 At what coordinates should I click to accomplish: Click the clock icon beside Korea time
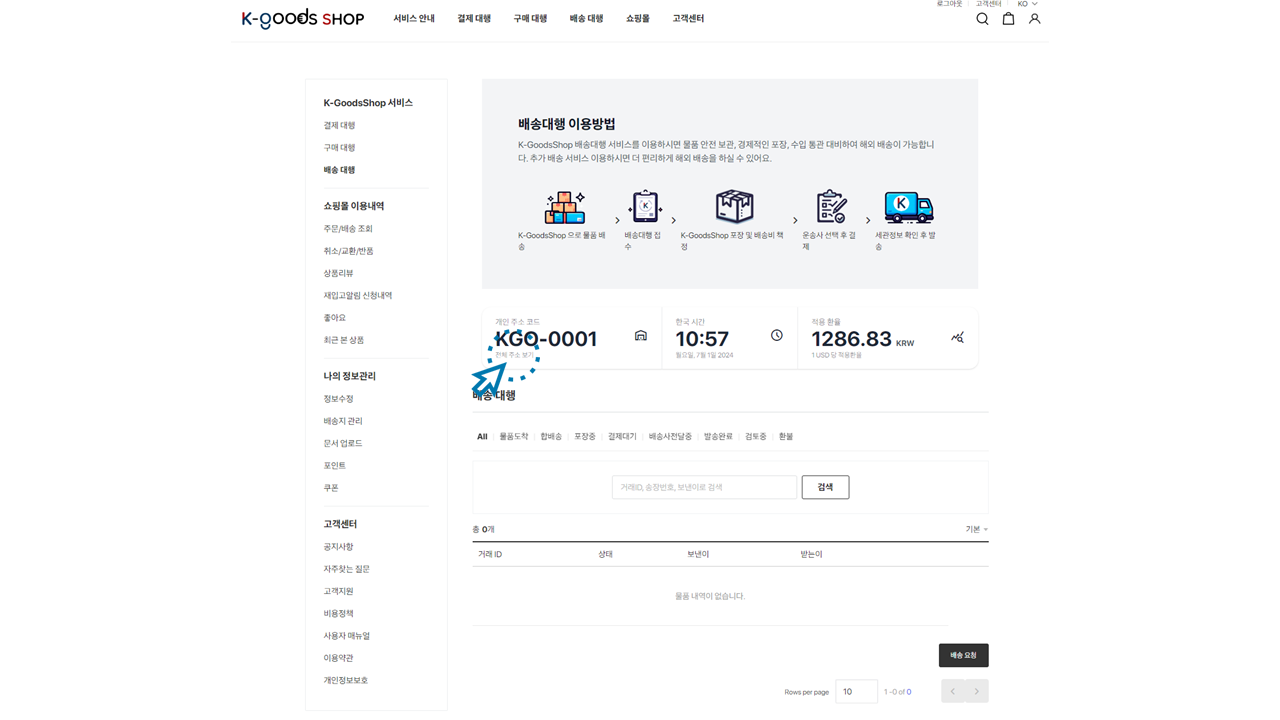pos(777,336)
